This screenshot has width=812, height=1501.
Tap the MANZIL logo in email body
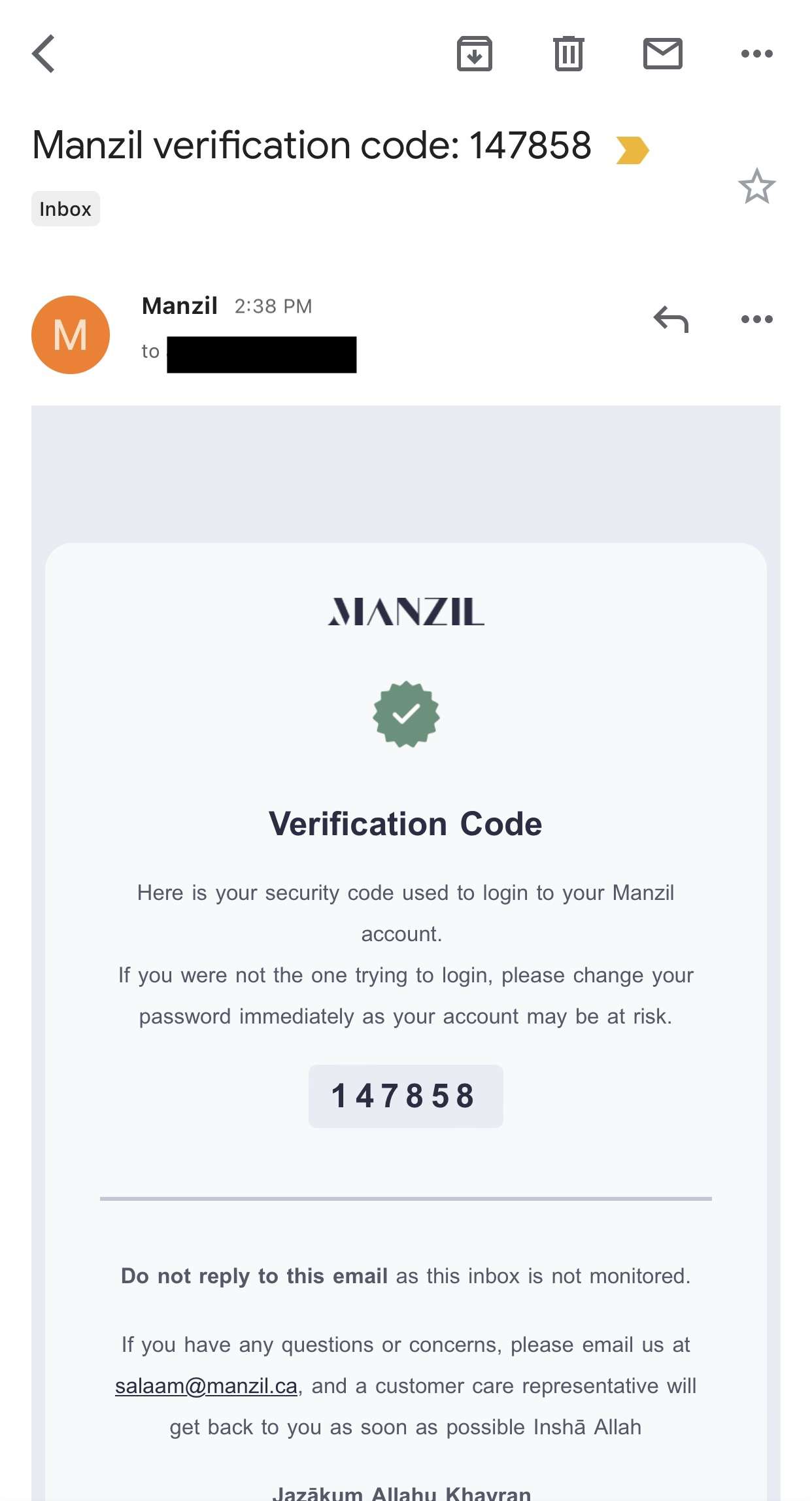(x=405, y=612)
